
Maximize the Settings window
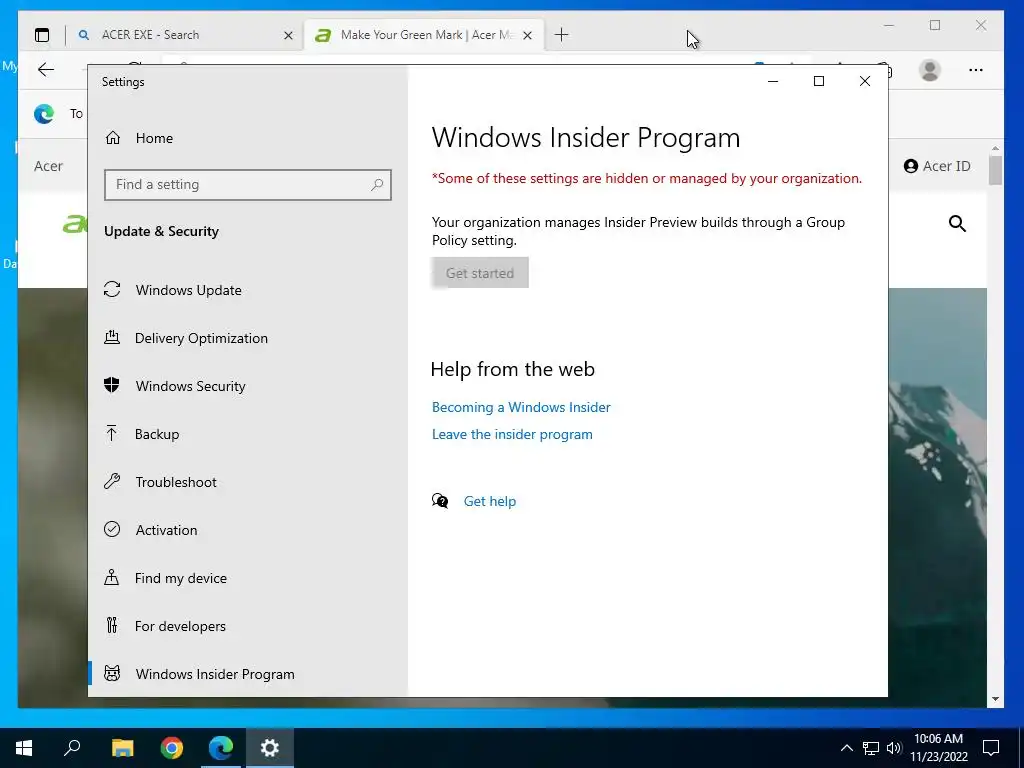[x=819, y=81]
